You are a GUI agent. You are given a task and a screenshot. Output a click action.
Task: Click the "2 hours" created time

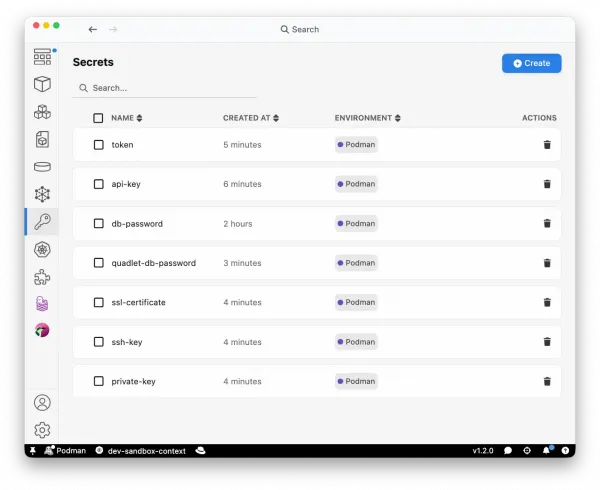pos(238,223)
